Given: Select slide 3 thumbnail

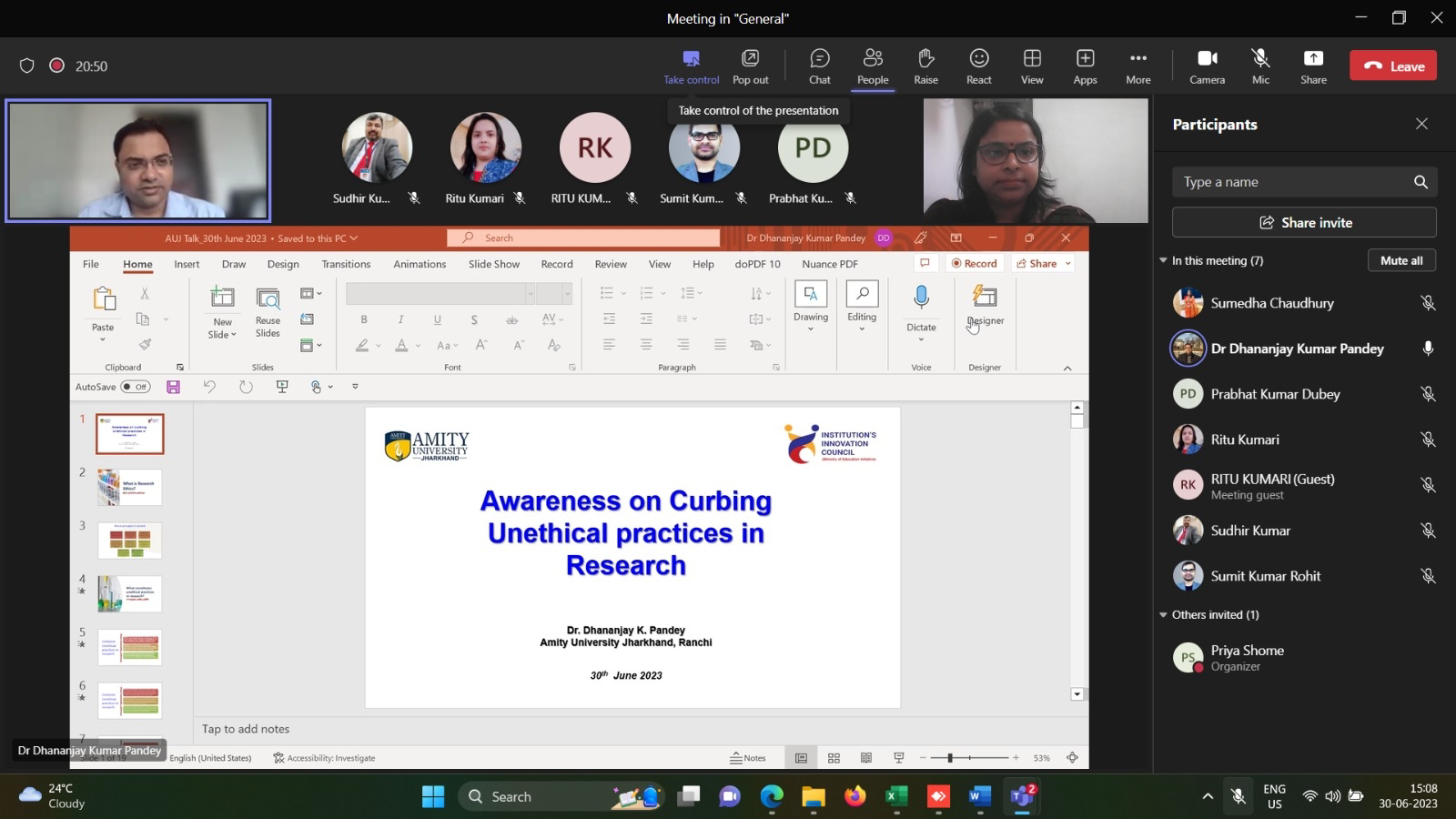Looking at the screenshot, I should [x=129, y=541].
